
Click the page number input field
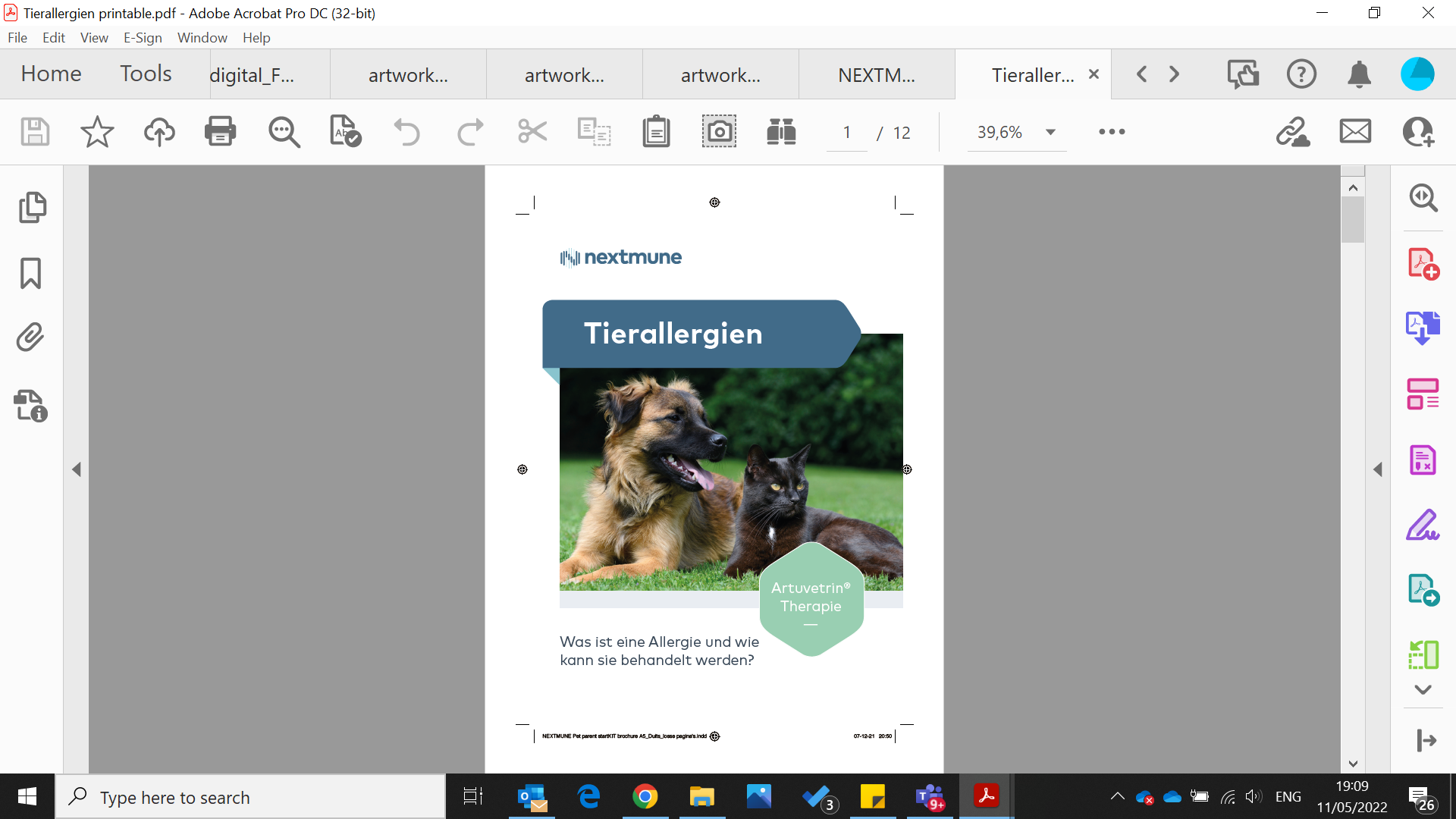click(x=846, y=133)
